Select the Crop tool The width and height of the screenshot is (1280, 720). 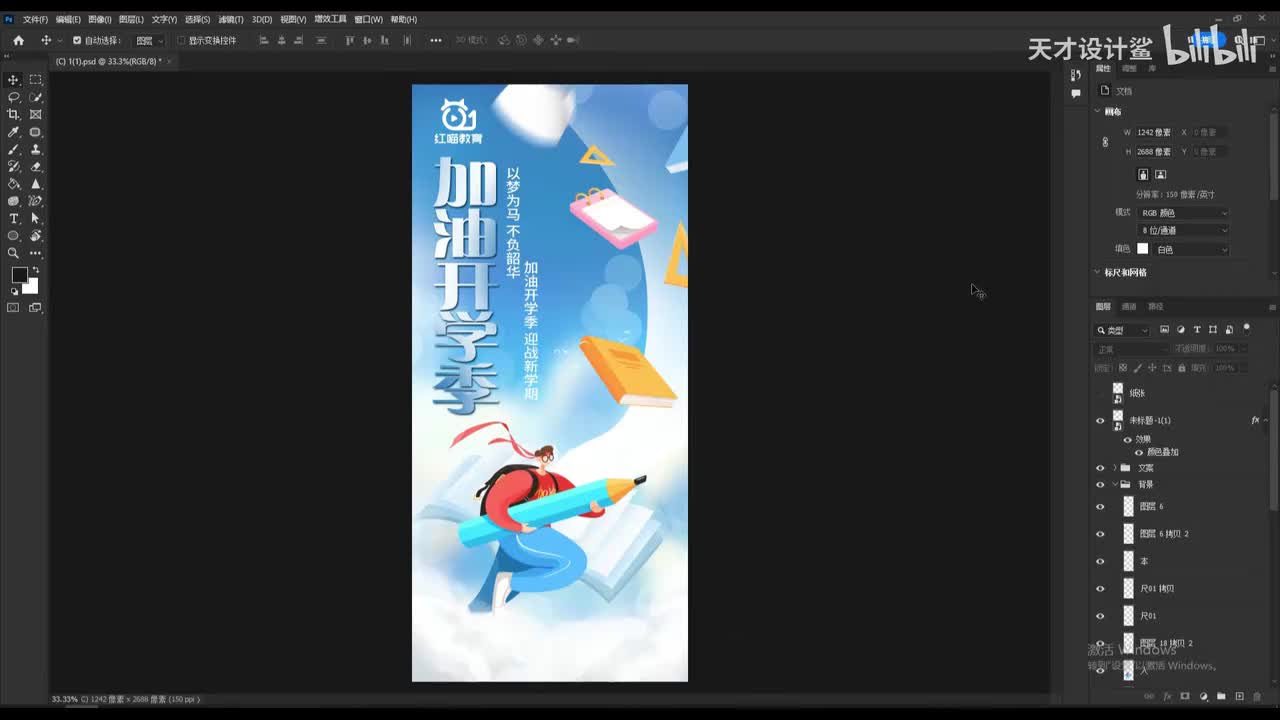(14, 114)
